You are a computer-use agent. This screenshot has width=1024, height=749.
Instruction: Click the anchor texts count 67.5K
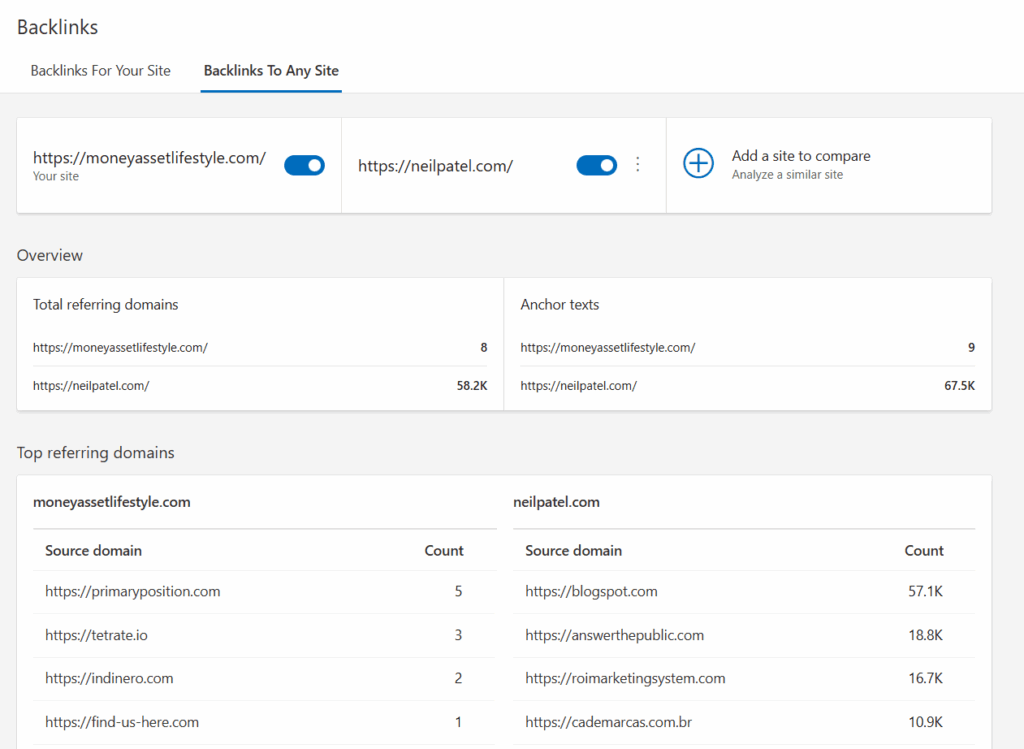tap(959, 386)
